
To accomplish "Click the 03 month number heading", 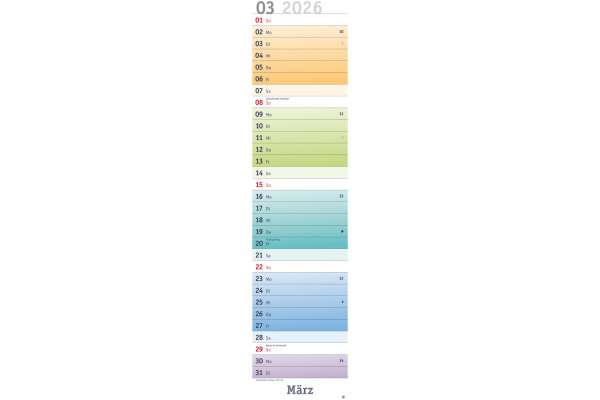I will (265, 7).
